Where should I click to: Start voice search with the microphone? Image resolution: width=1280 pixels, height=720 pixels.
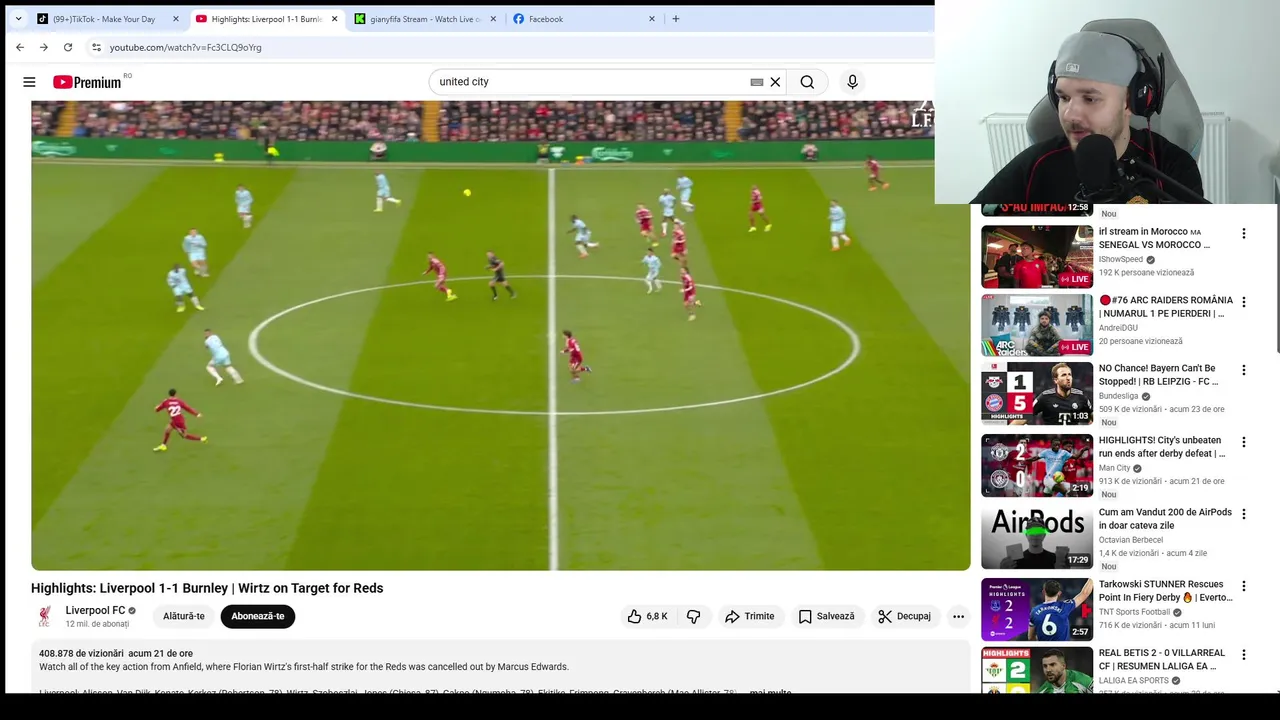coord(852,82)
